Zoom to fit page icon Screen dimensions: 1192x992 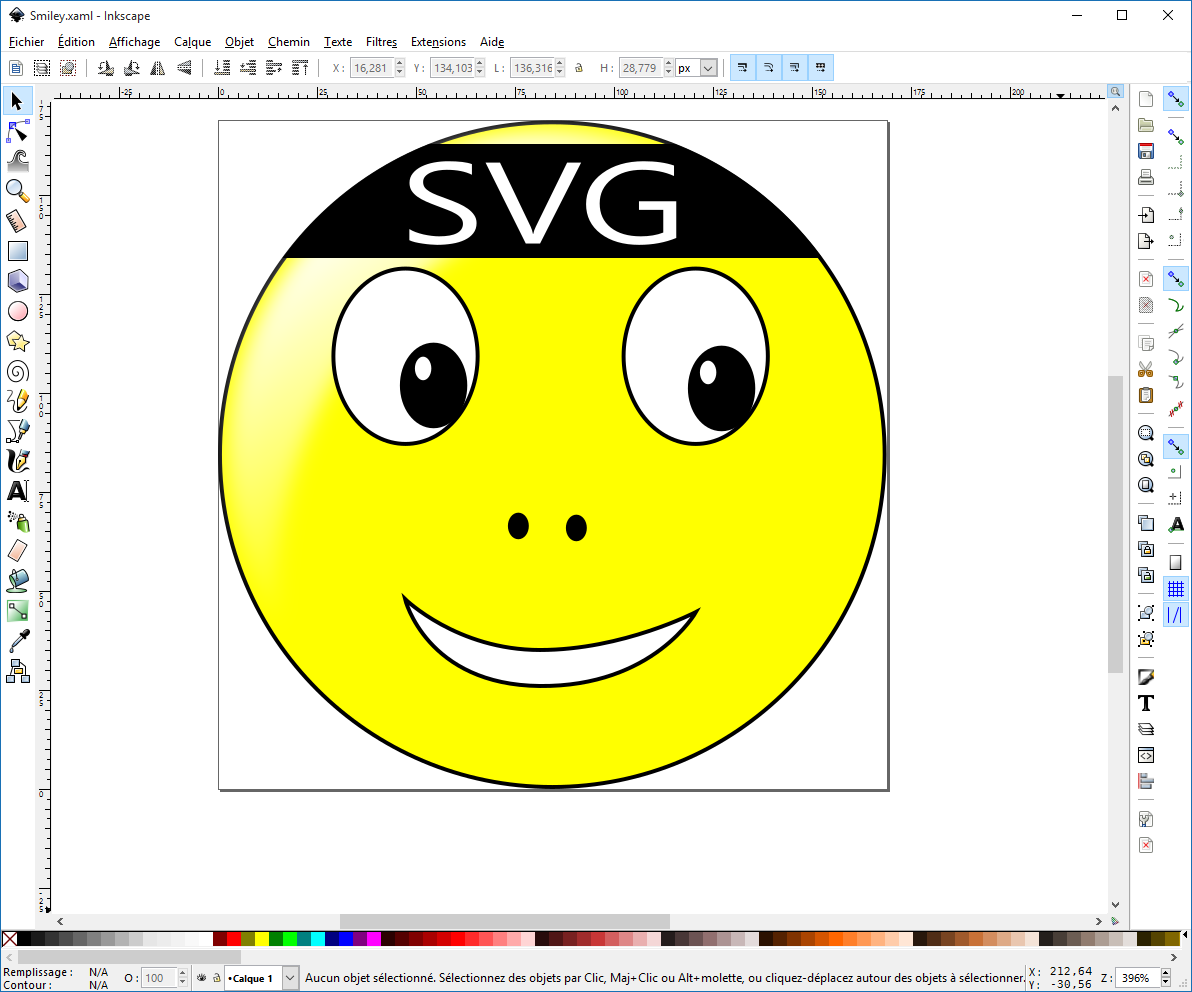coord(1146,485)
